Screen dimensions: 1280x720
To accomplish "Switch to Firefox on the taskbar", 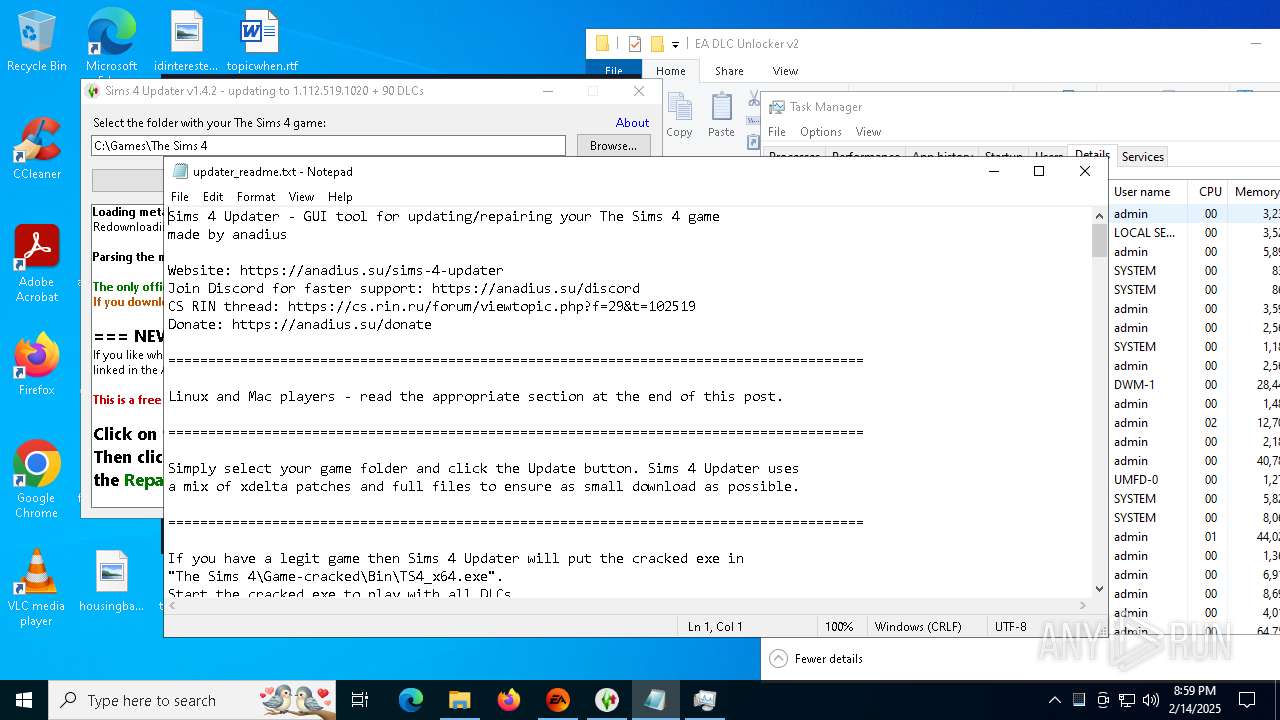I will [508, 700].
